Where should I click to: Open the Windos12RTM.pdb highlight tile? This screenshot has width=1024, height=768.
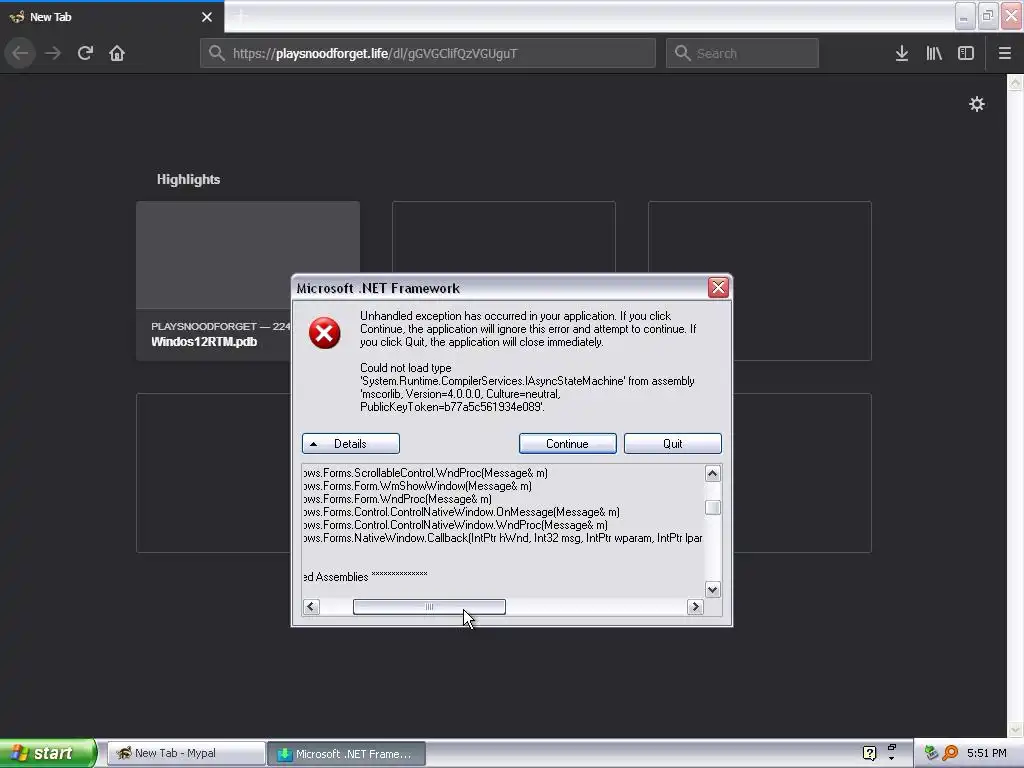(214, 281)
